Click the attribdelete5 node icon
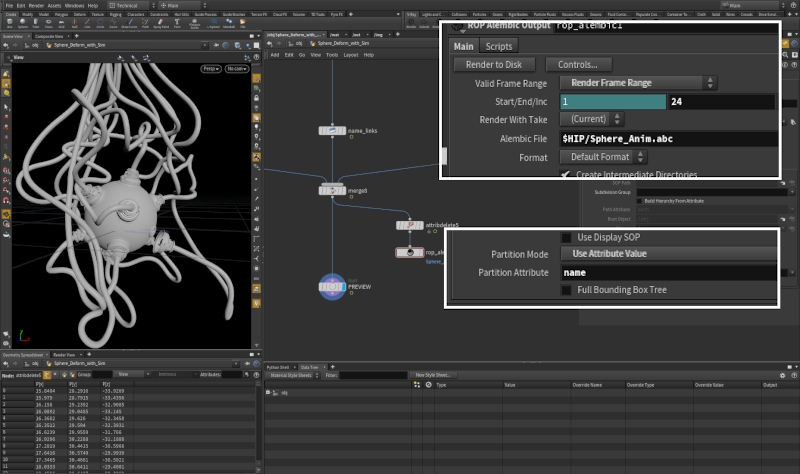The image size is (800, 474). [x=409, y=226]
